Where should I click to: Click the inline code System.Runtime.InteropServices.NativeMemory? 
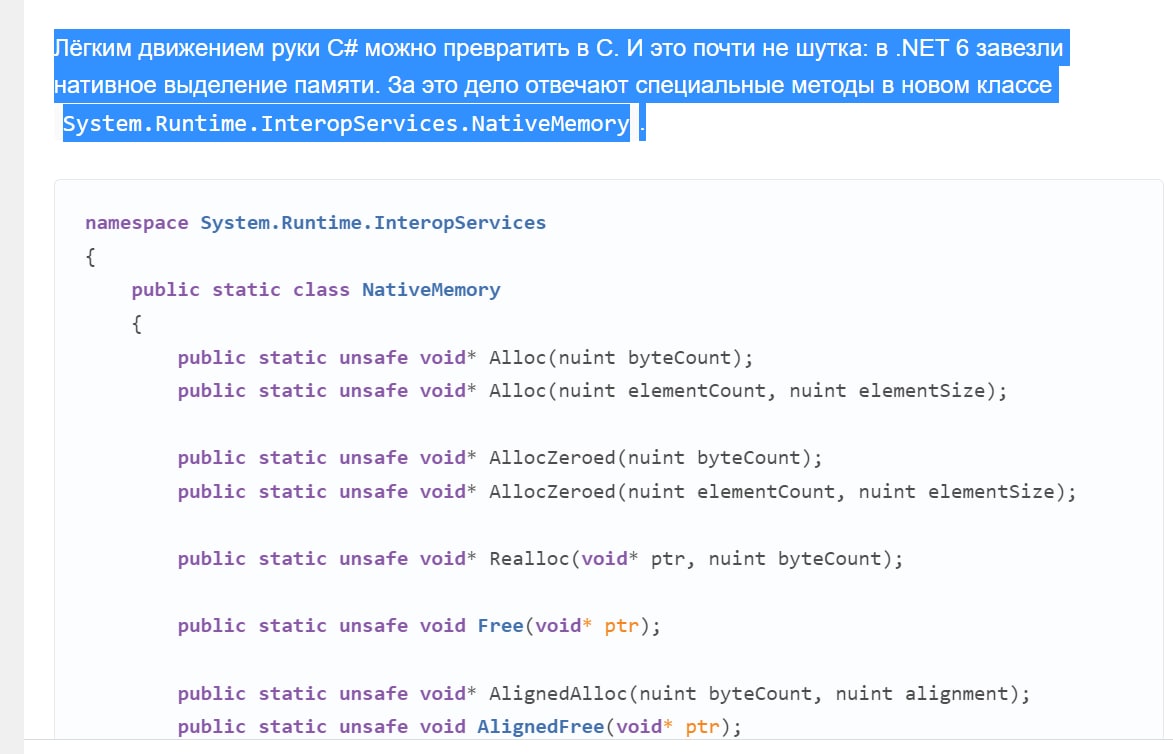346,123
